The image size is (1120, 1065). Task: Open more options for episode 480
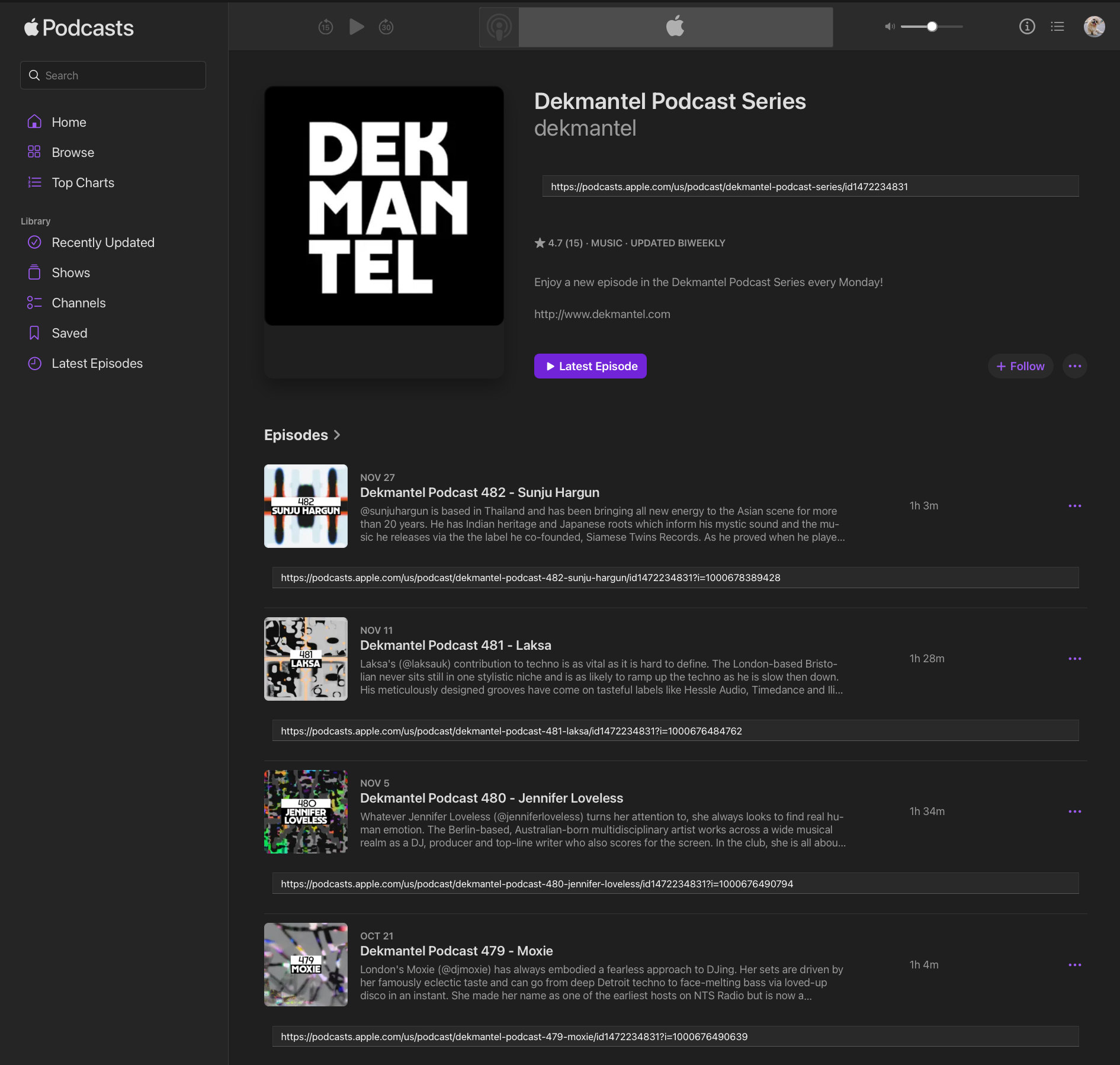coord(1075,811)
